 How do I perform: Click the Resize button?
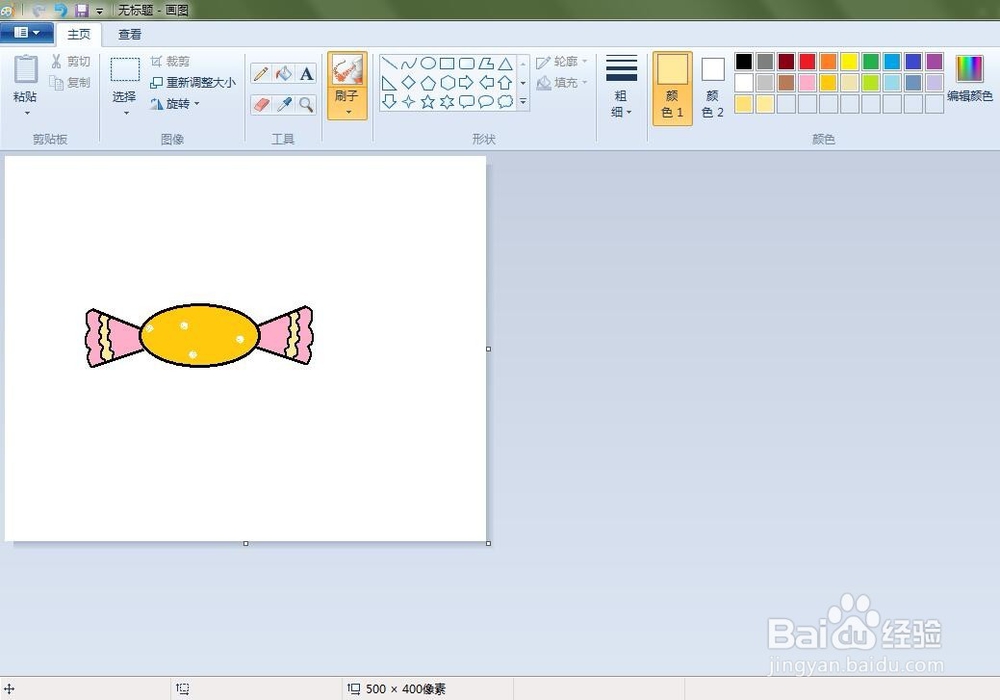(193, 82)
